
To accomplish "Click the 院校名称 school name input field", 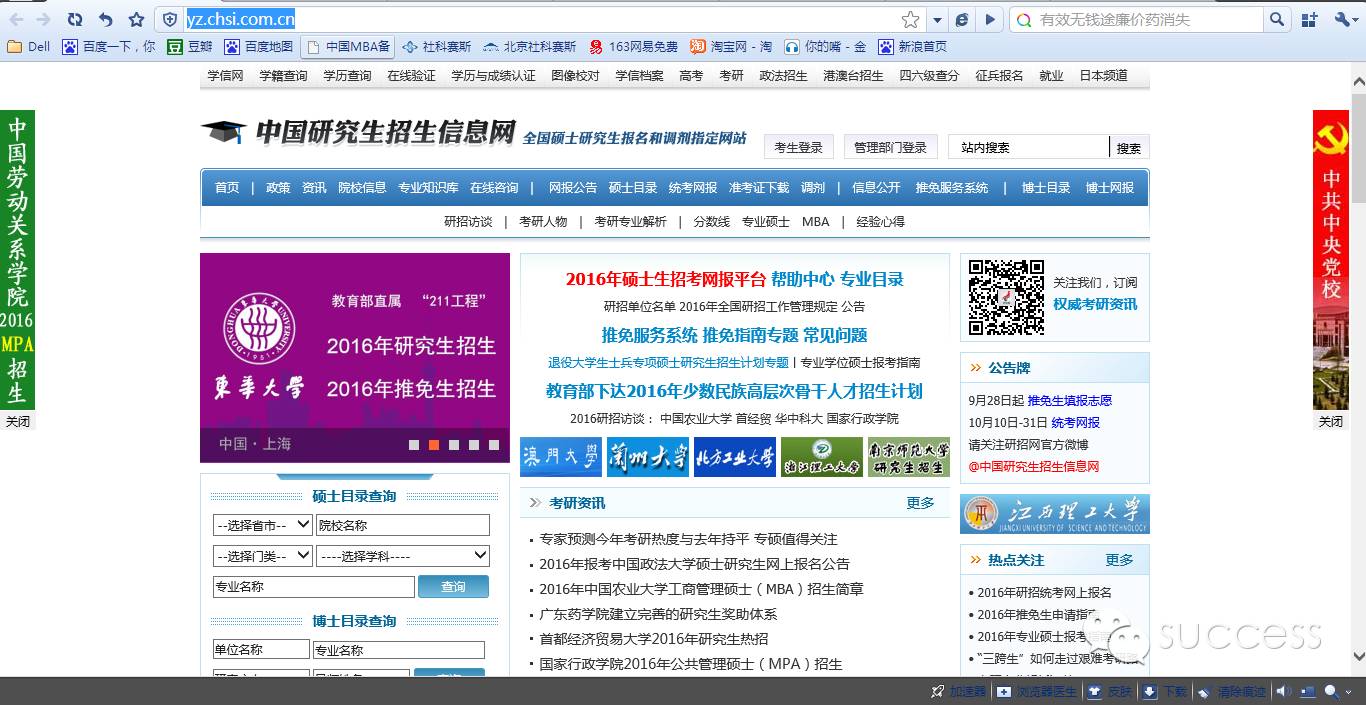I will [403, 525].
